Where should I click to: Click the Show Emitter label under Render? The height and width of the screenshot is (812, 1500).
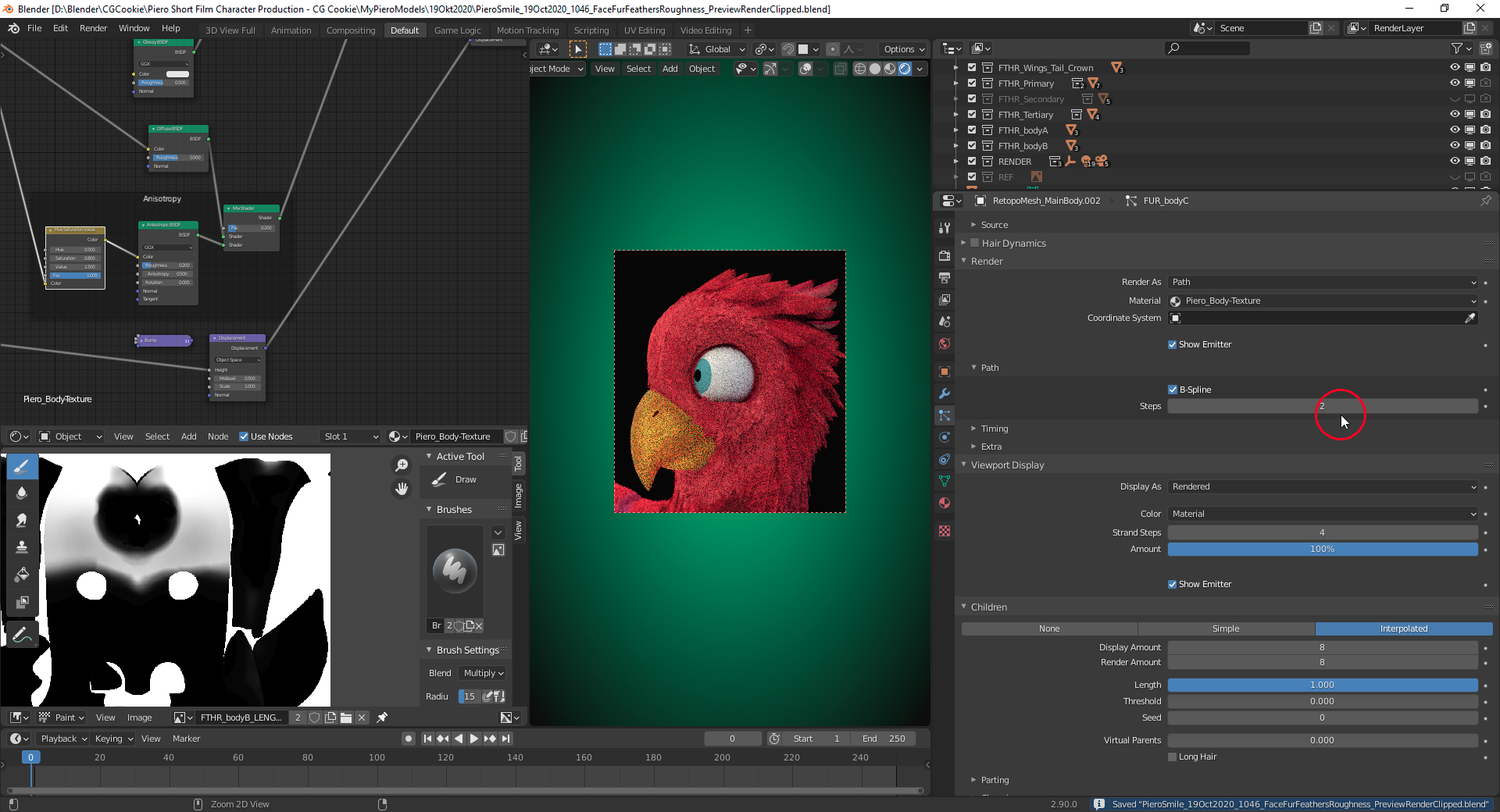[1207, 344]
